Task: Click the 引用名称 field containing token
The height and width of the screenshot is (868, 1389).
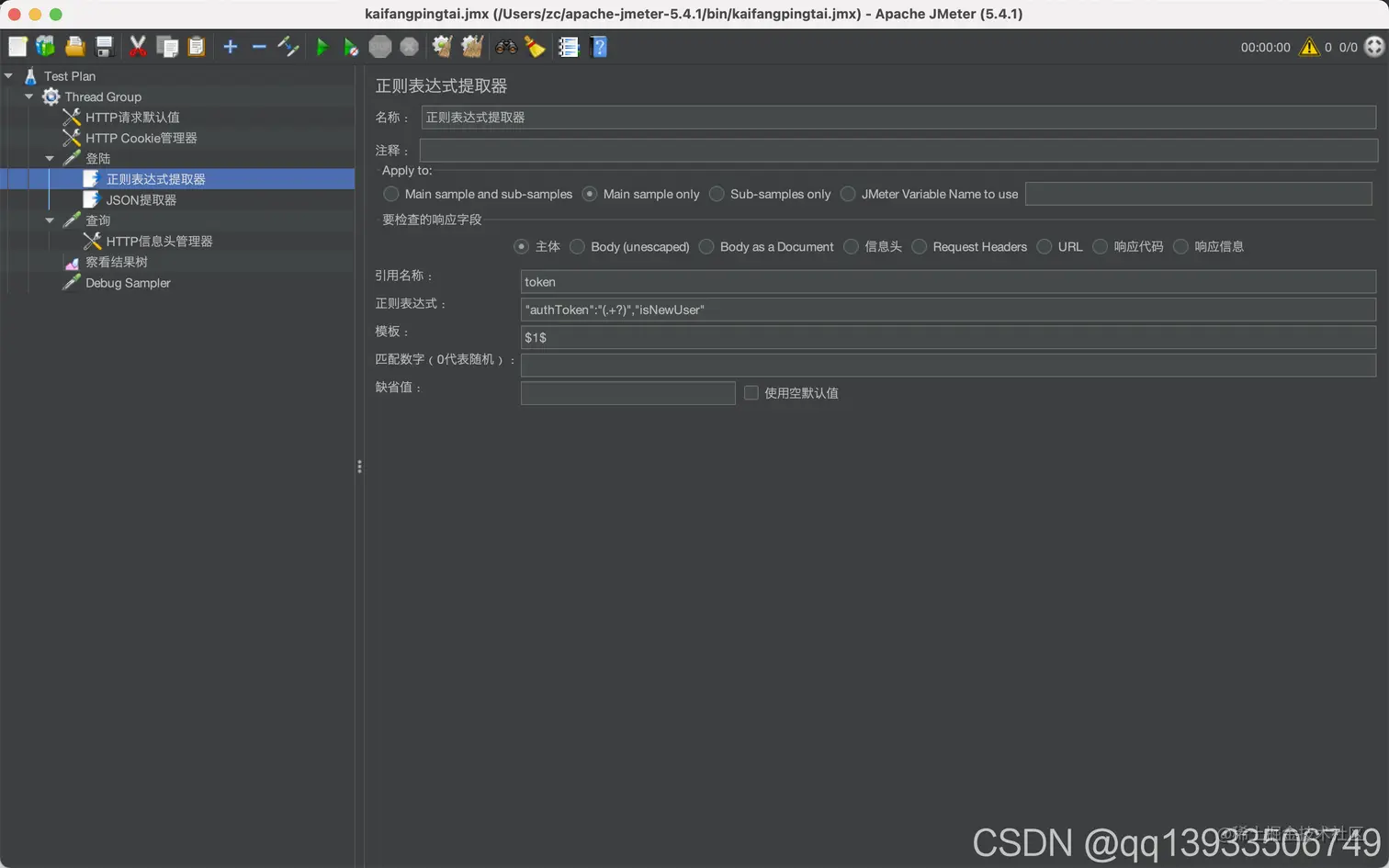Action: (948, 282)
